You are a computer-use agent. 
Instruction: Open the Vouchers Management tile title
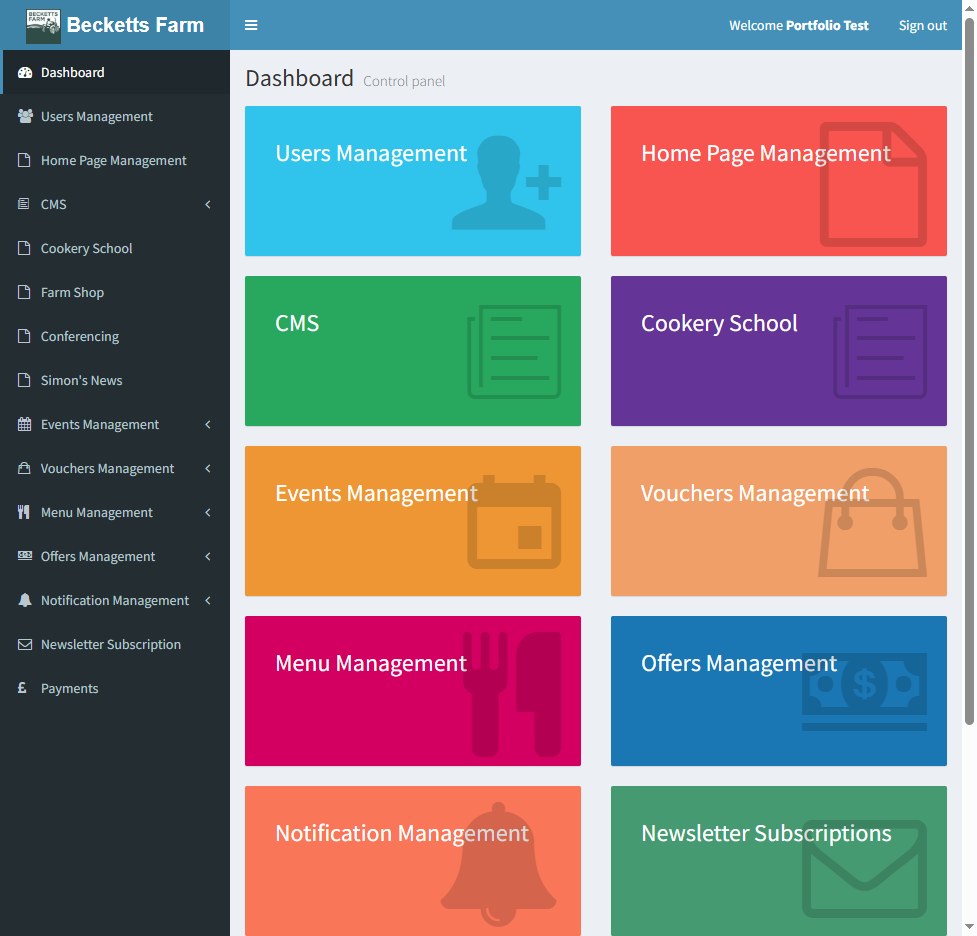point(755,494)
